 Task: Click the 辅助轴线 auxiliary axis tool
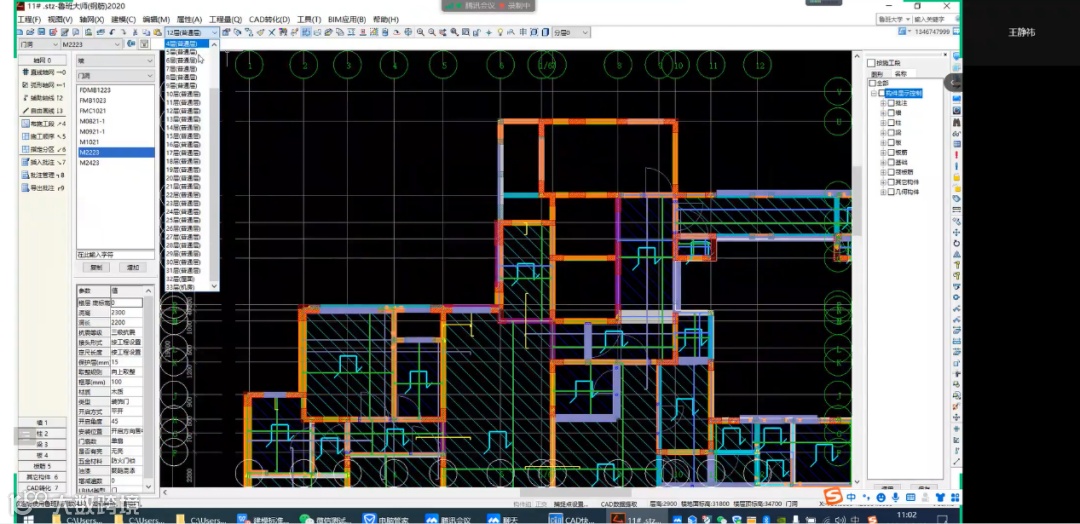click(43, 98)
